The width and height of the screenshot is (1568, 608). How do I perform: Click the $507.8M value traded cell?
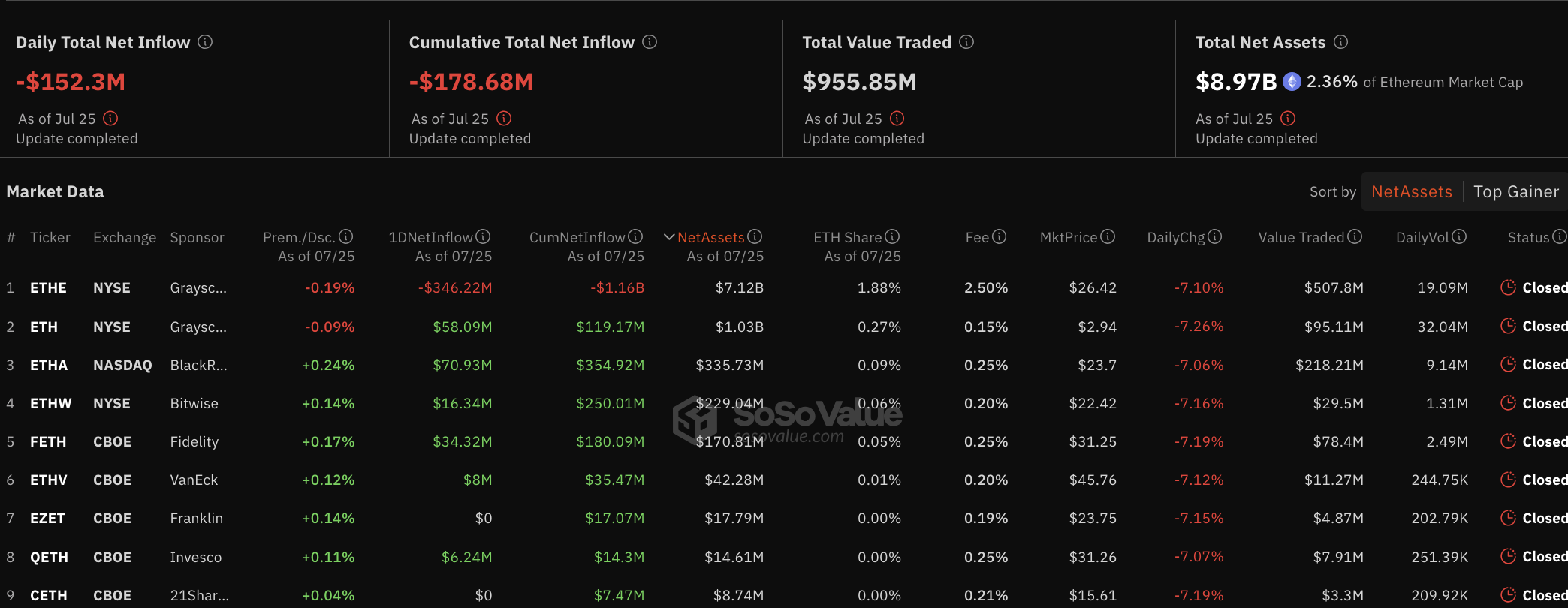[1334, 287]
